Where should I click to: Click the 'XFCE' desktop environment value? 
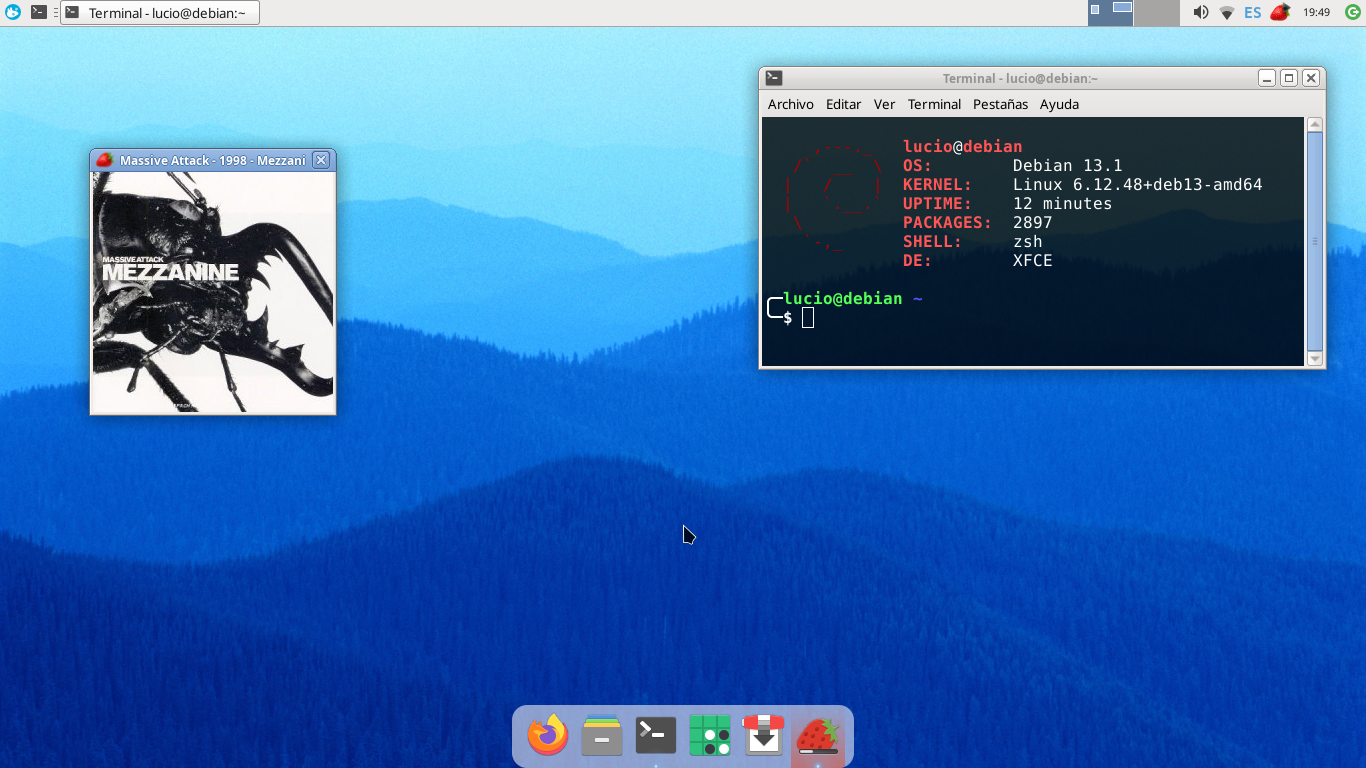coord(1033,260)
